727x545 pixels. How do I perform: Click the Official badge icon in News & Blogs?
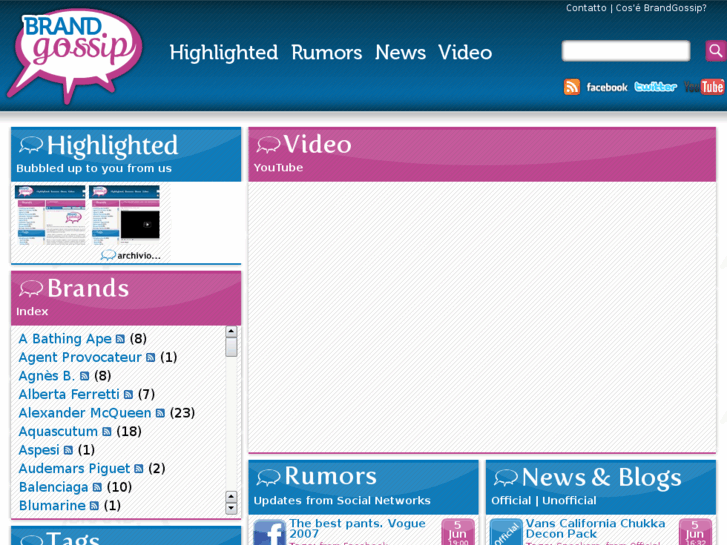point(506,532)
